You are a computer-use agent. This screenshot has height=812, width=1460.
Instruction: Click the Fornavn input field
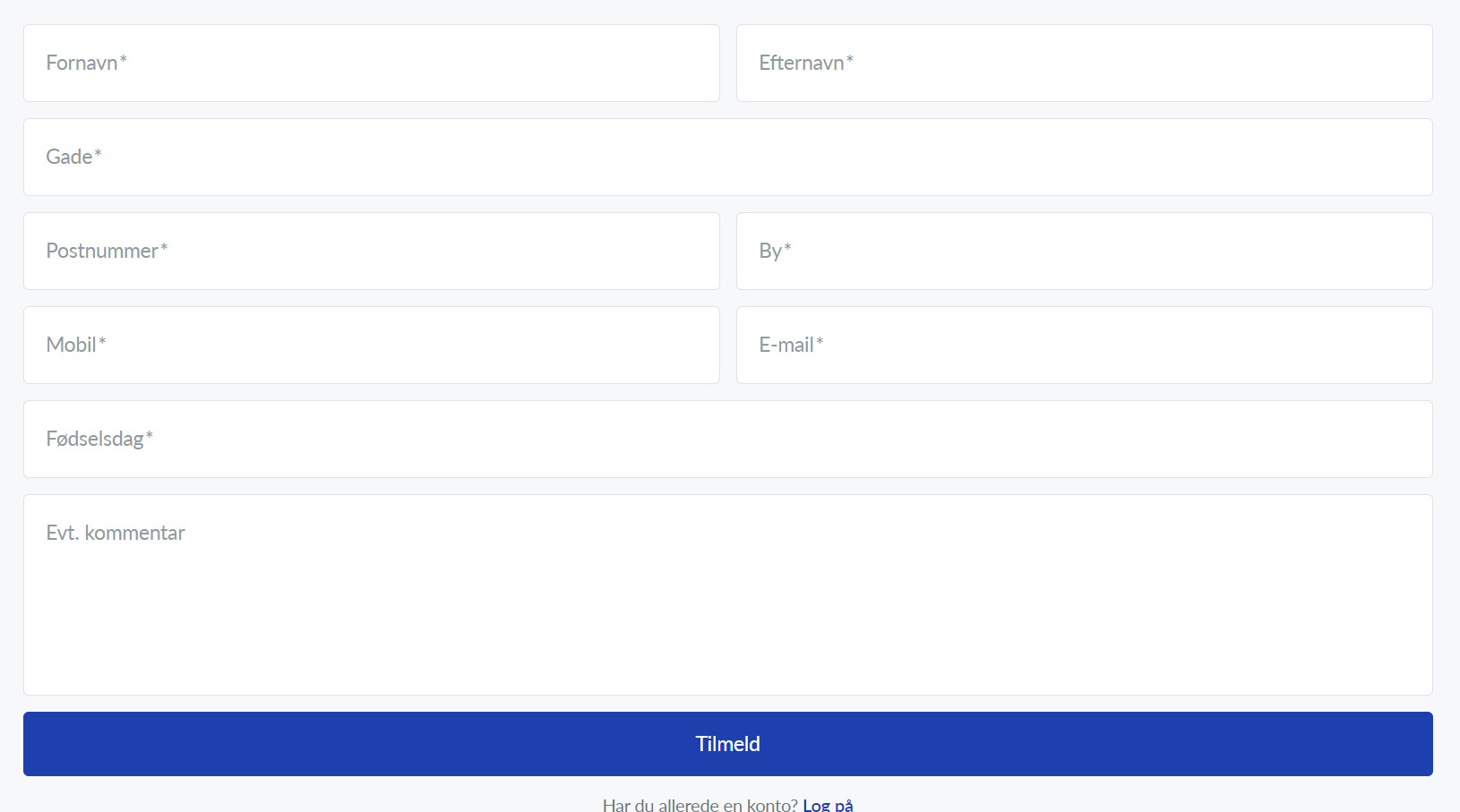pos(371,64)
